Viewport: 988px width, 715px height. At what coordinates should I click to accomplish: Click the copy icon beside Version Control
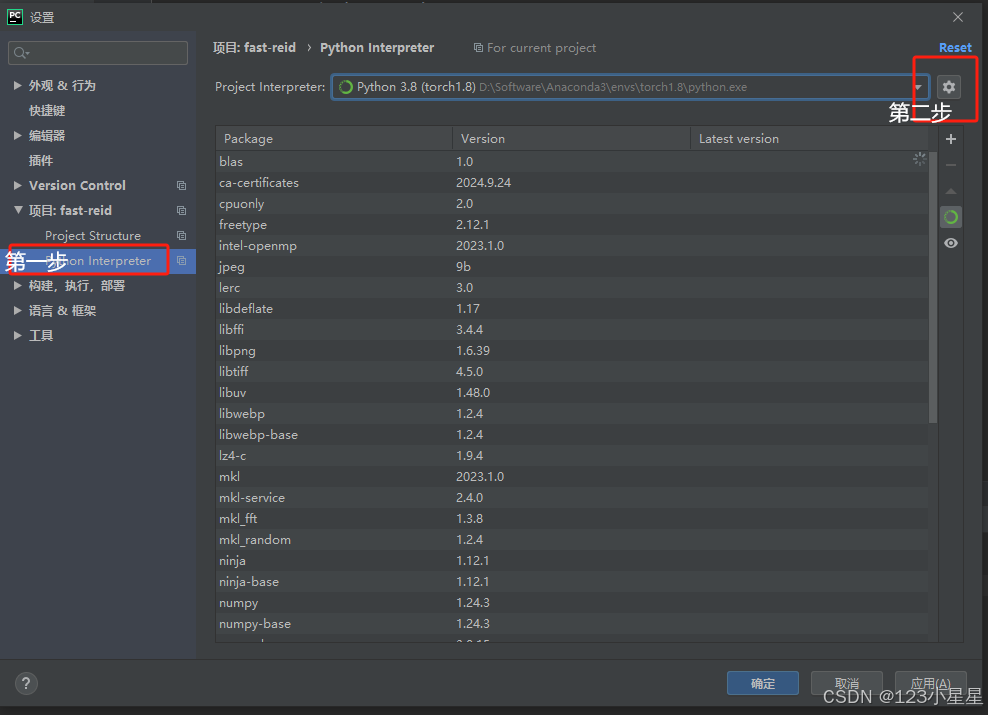click(181, 186)
